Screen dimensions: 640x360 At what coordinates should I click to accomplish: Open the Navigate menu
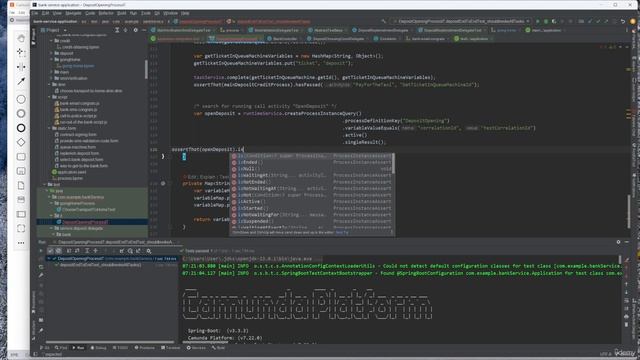tap(73, 13)
